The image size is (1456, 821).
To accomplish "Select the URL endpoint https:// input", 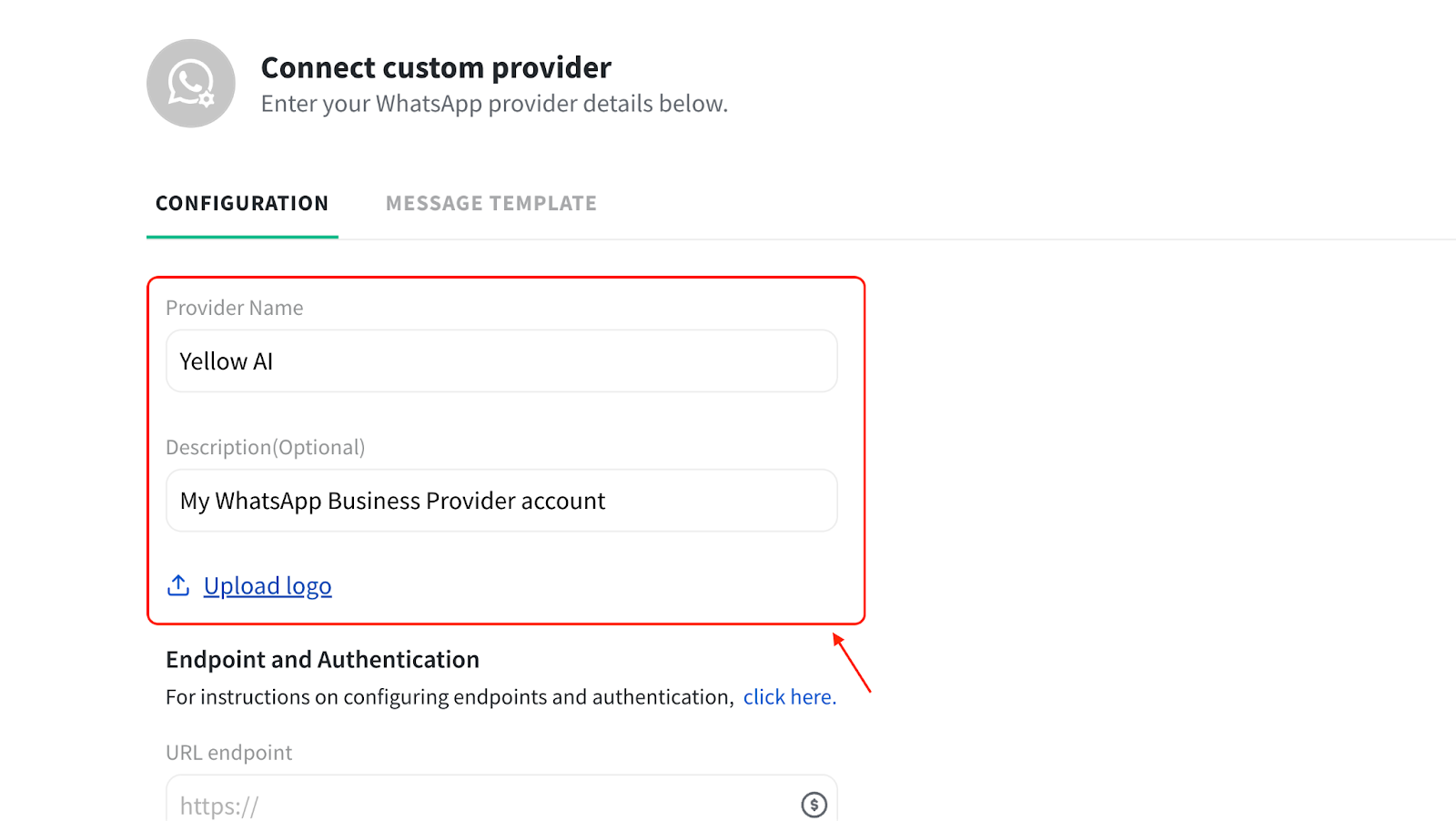I will [473, 805].
